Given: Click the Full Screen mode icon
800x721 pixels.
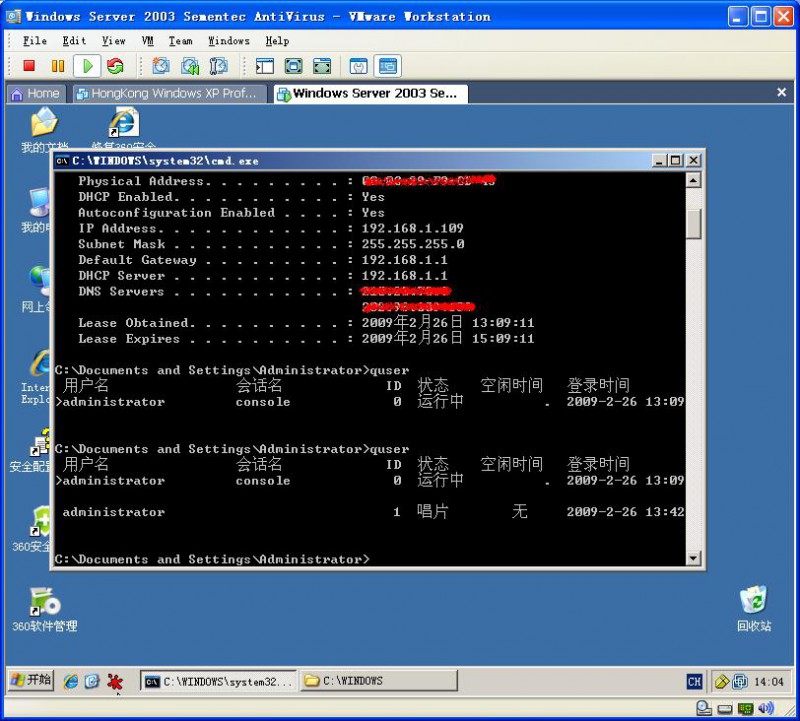Looking at the screenshot, I should [293, 66].
